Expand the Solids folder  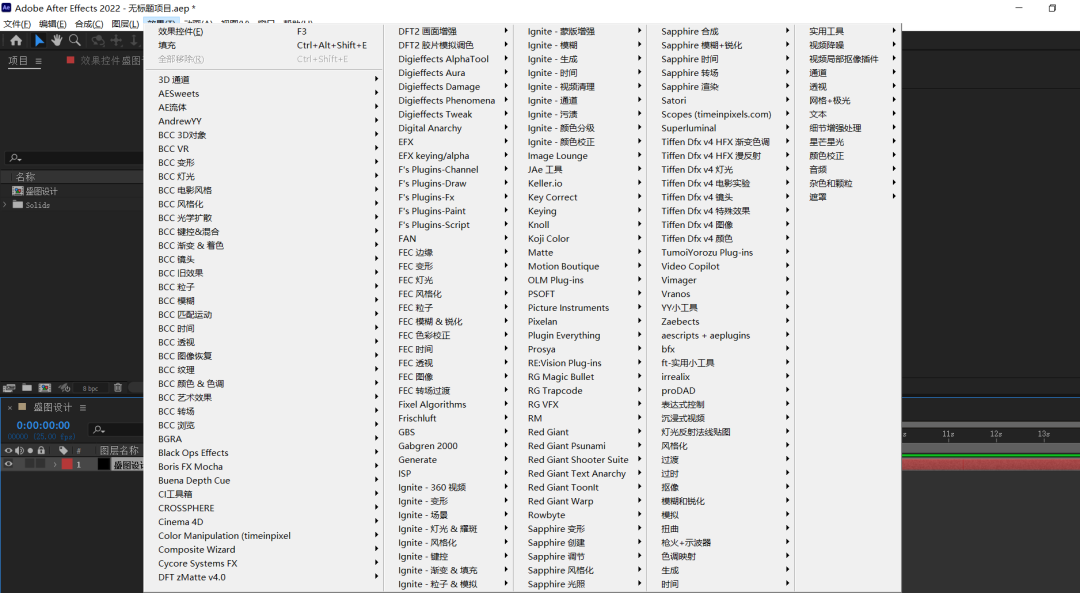pos(6,205)
